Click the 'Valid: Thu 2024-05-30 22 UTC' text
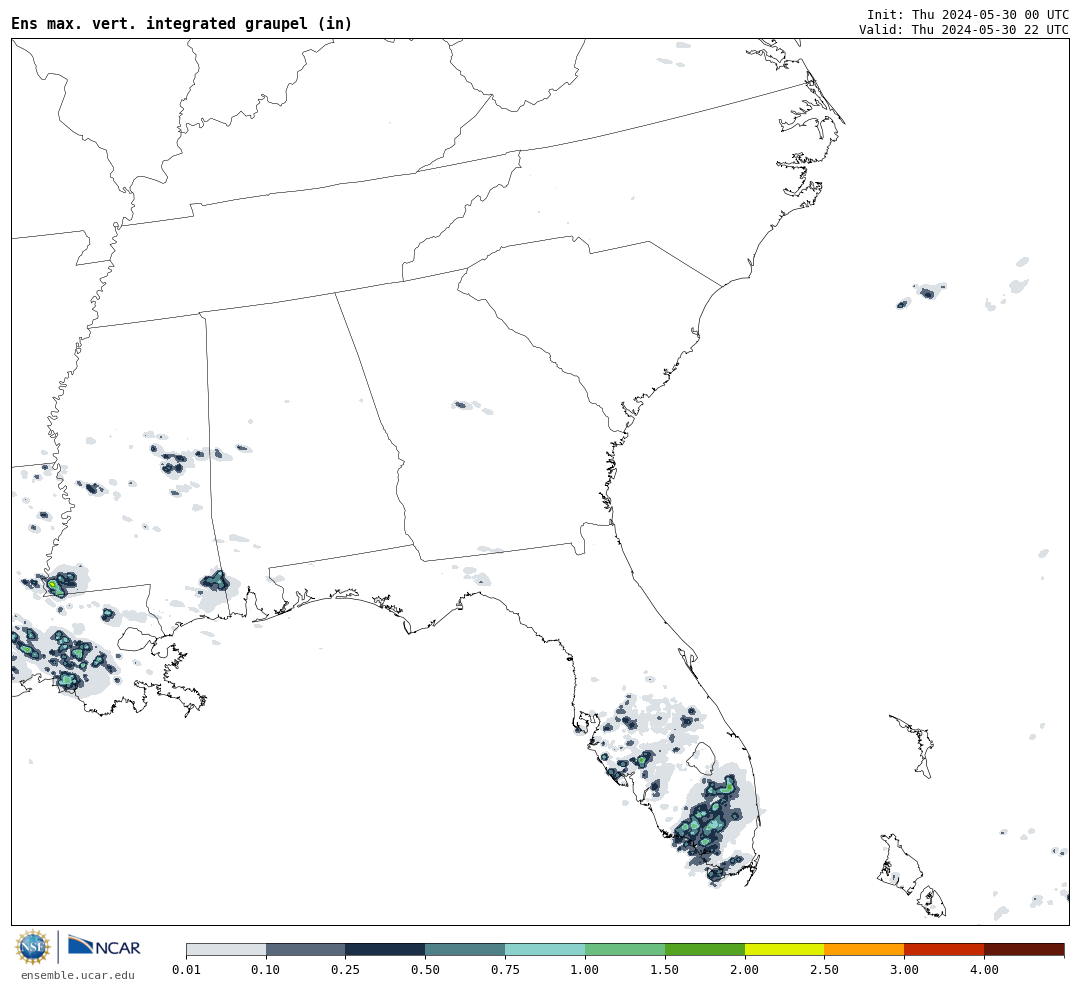This screenshot has height=988, width=1080. tap(964, 30)
